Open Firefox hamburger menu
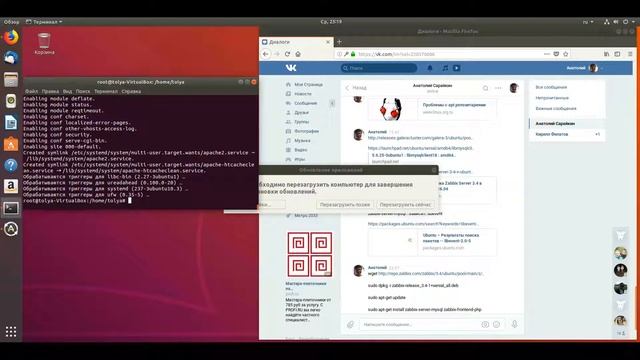Screen dimensions: 640x360 pyautogui.click(x=630, y=54)
